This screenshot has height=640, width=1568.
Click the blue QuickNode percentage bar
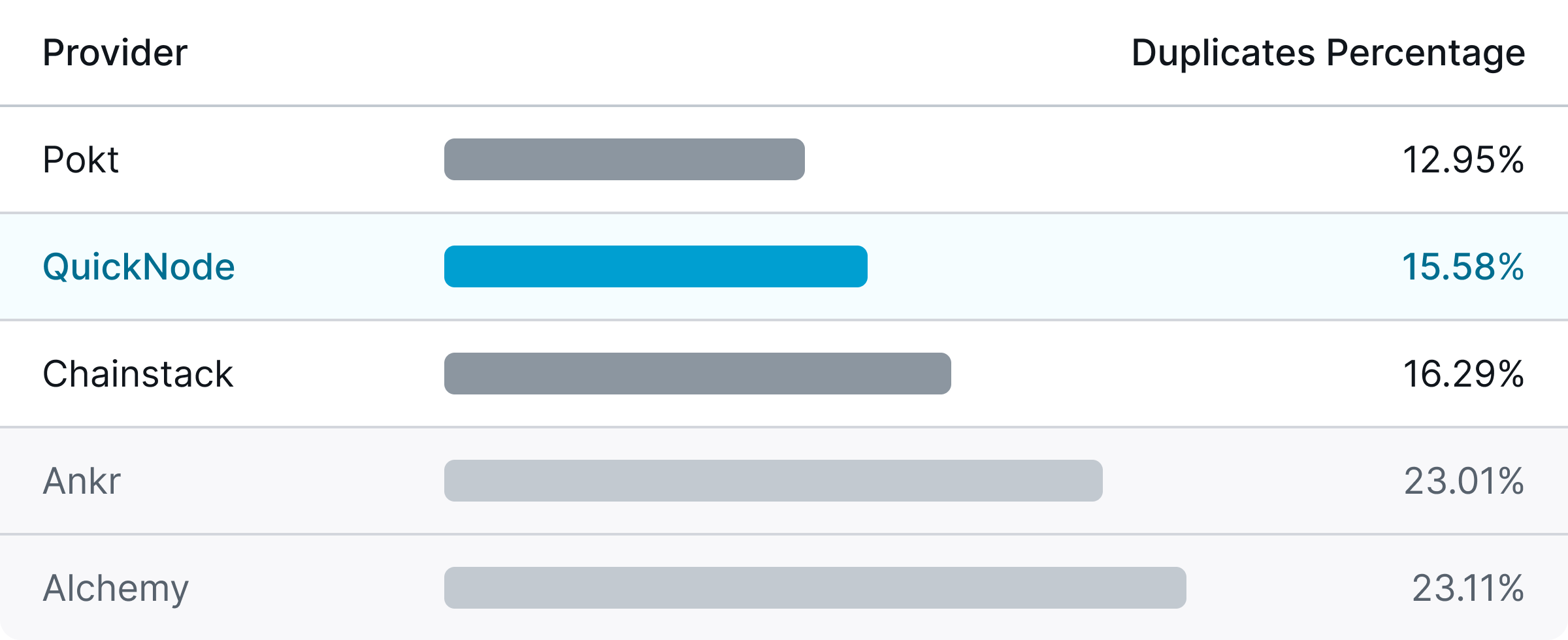[656, 266]
